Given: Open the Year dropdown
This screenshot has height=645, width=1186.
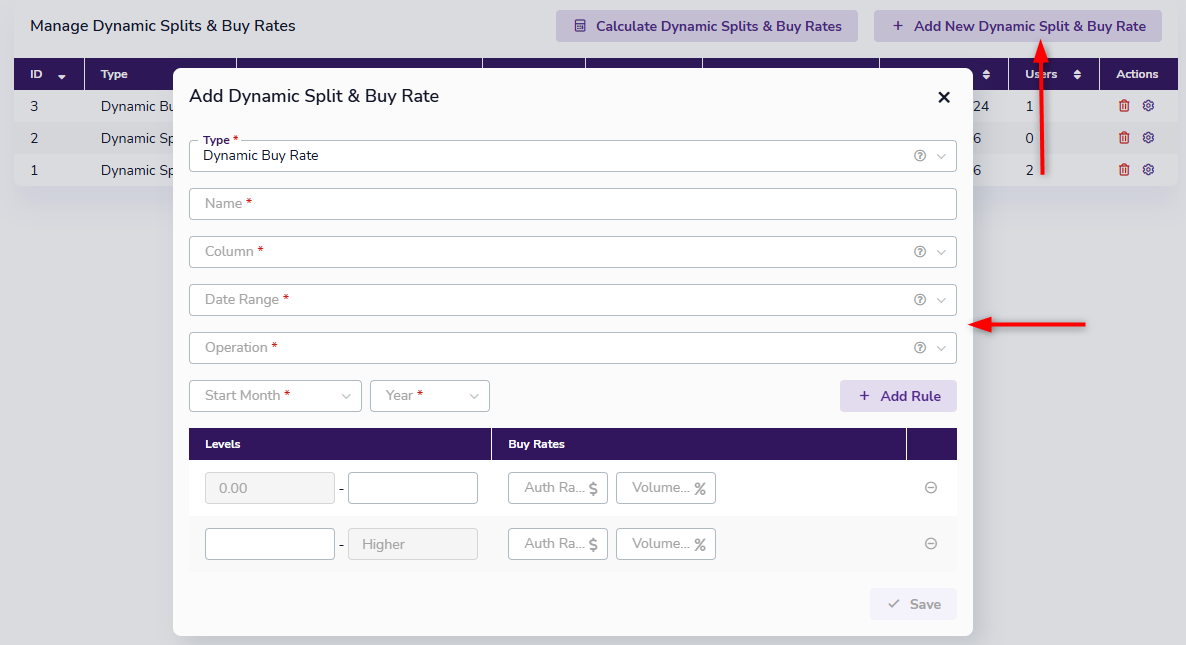Looking at the screenshot, I should [429, 396].
